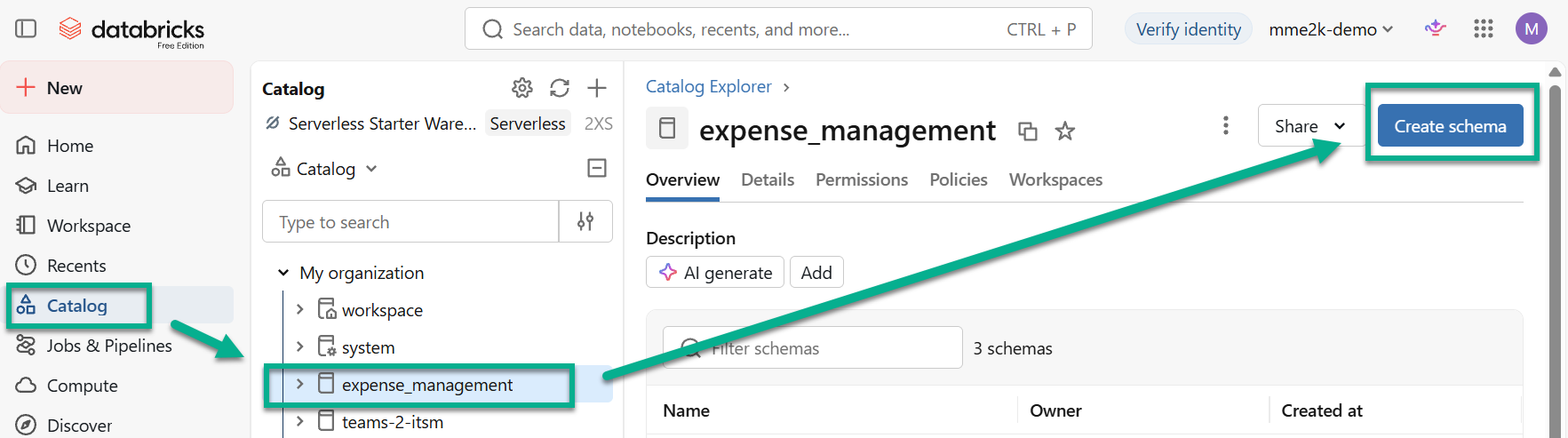Viewport: 1568px width, 438px height.
Task: Focus the global search bar
Action: tap(778, 29)
